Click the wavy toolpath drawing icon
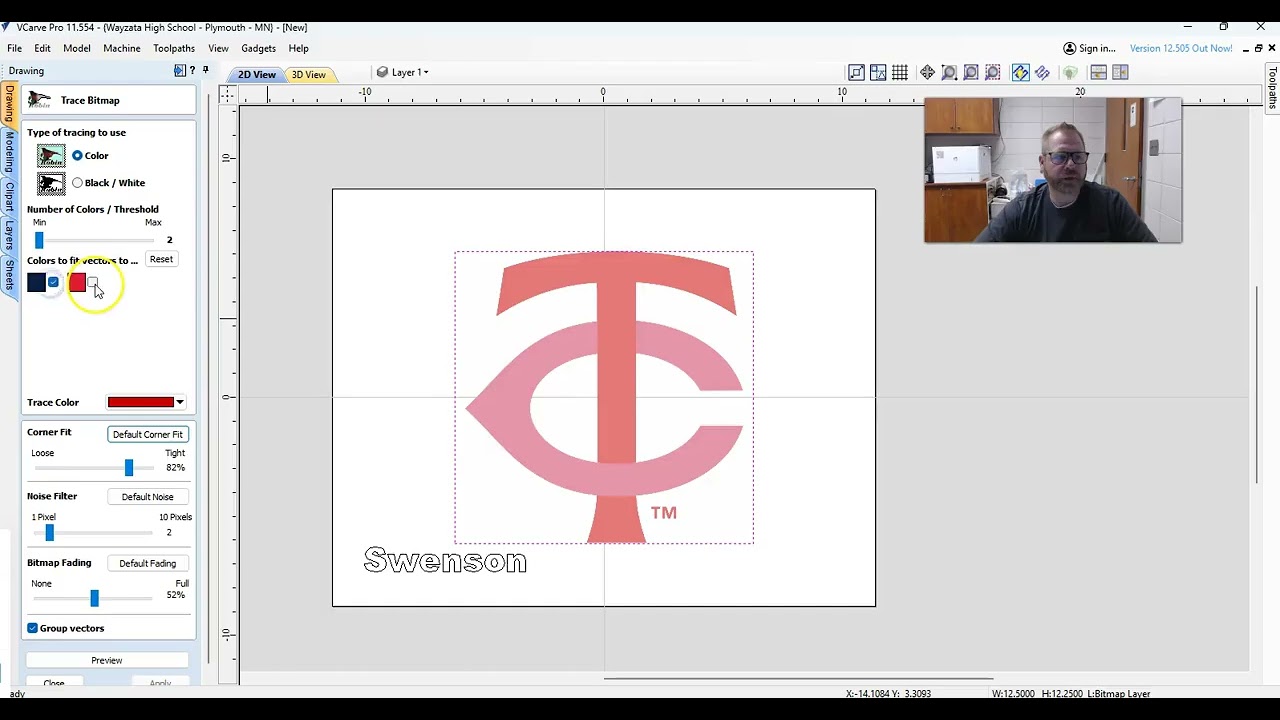 [1042, 72]
